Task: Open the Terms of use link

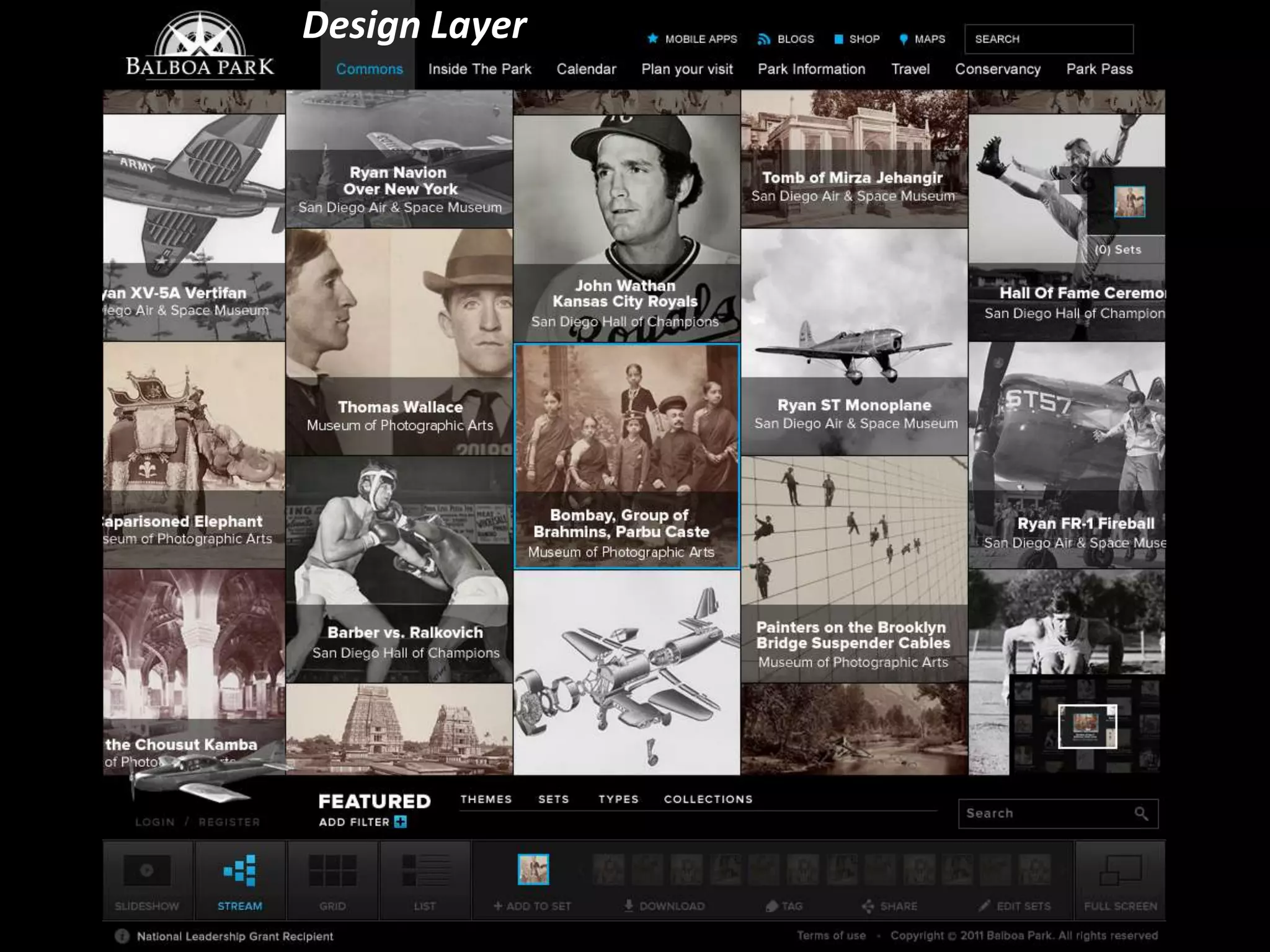Action: 831,935
